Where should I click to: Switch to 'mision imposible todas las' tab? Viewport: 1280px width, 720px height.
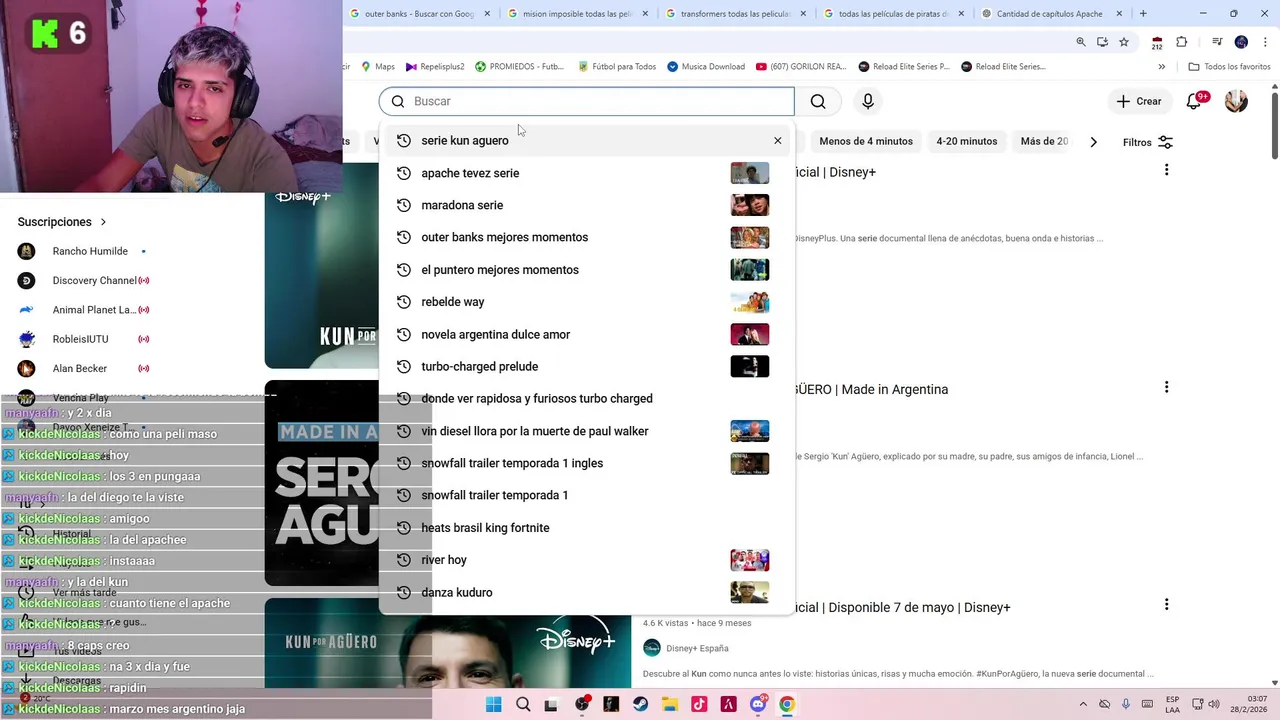pos(578,14)
